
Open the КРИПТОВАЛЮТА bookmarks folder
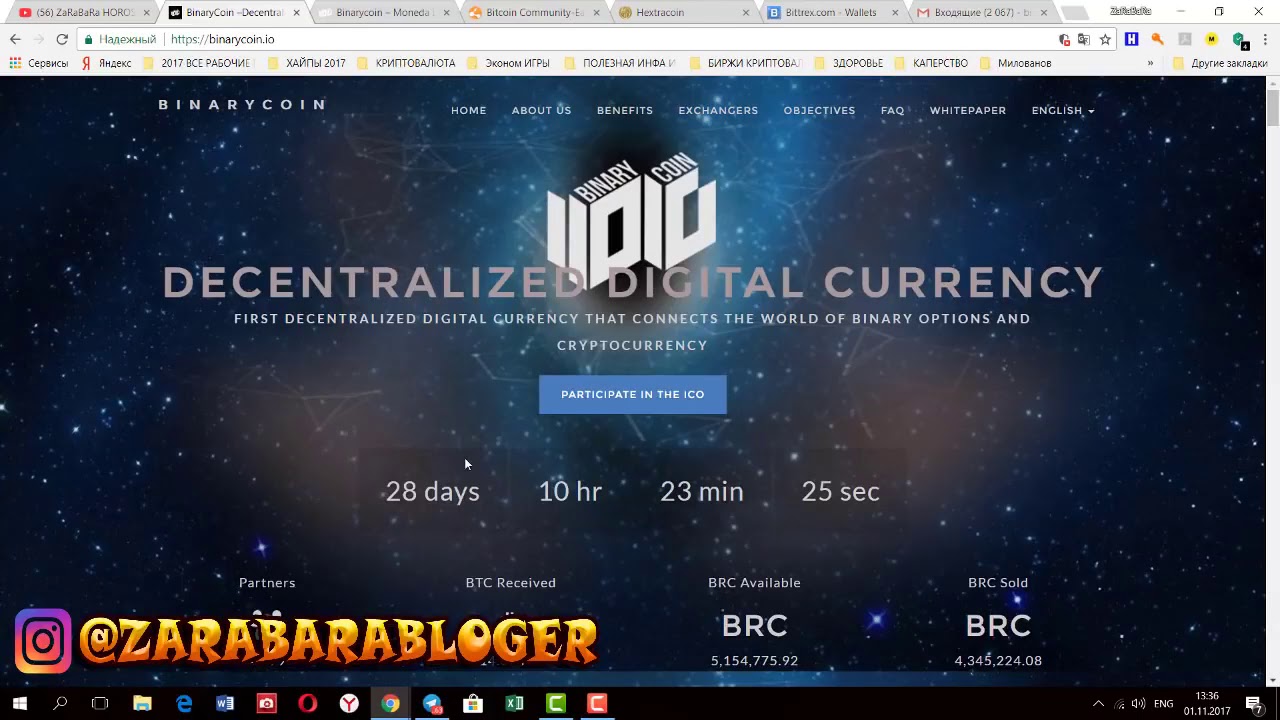pyautogui.click(x=406, y=63)
